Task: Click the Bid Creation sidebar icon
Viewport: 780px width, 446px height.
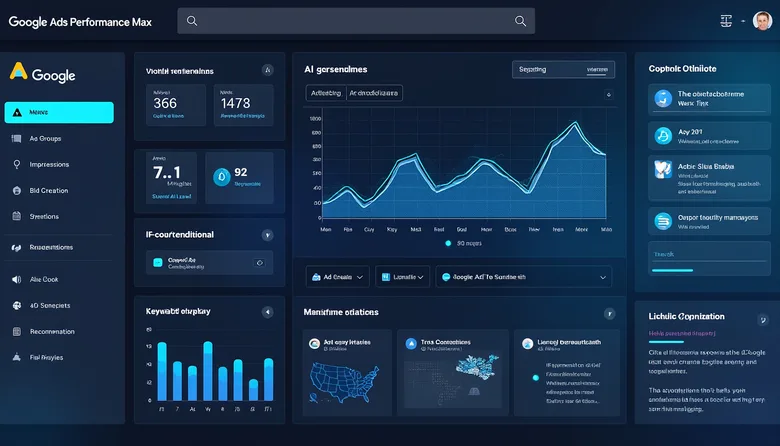Action: point(16,190)
